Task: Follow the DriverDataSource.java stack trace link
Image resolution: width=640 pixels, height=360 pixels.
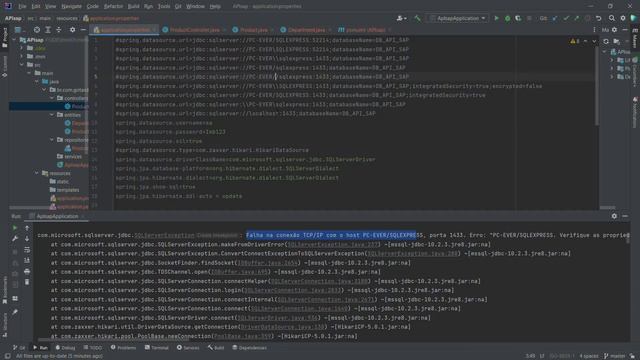Action: click(282, 327)
